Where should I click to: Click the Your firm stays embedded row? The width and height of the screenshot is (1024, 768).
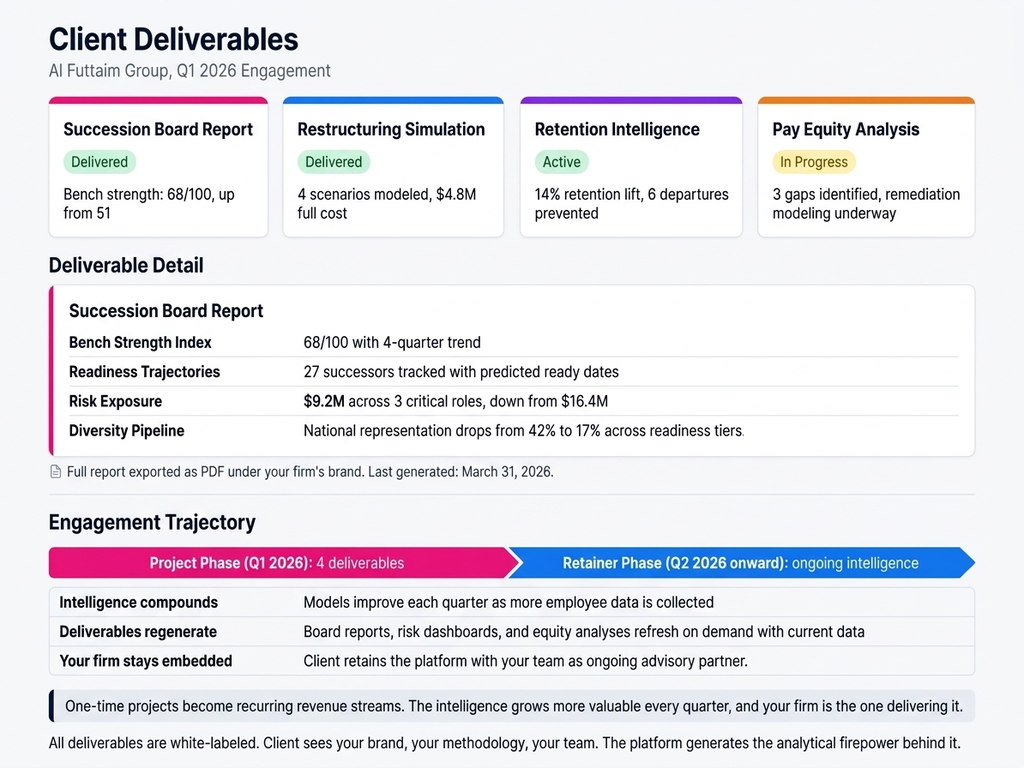[512, 661]
